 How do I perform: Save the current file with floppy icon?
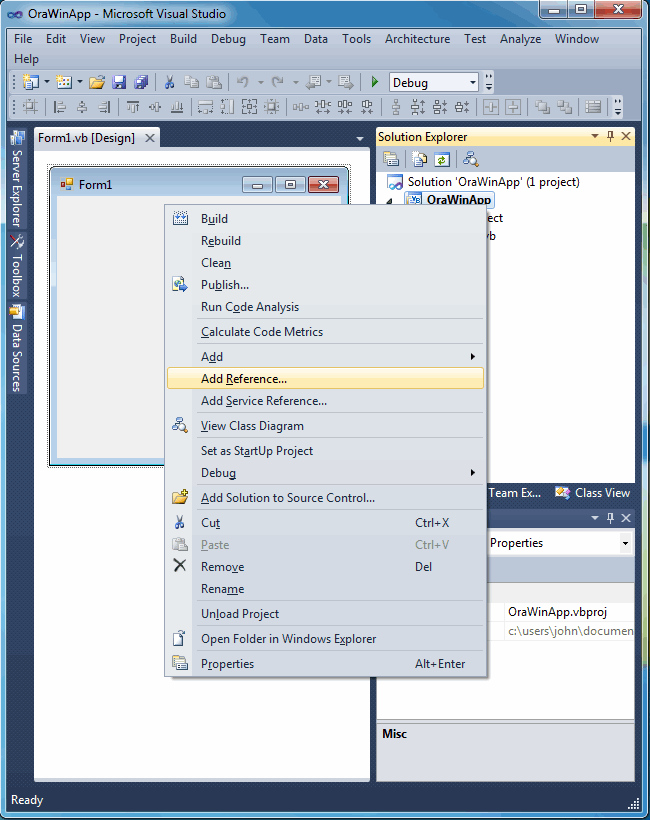pyautogui.click(x=119, y=82)
